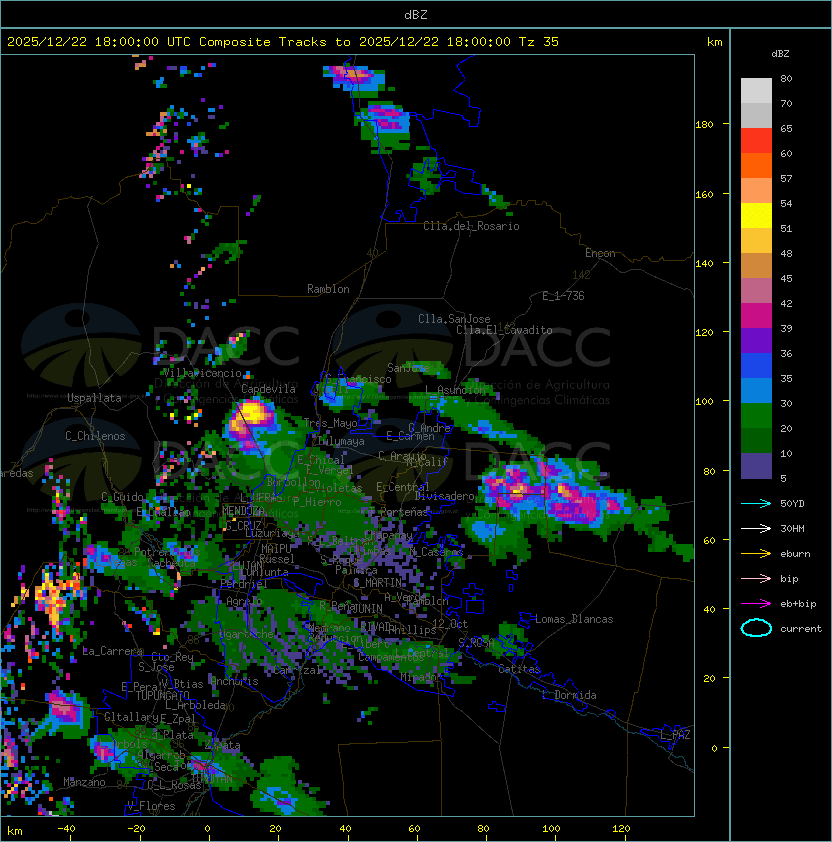Image resolution: width=832 pixels, height=842 pixels.
Task: Click the 'Villavicencio' map label
Action: [x=202, y=373]
